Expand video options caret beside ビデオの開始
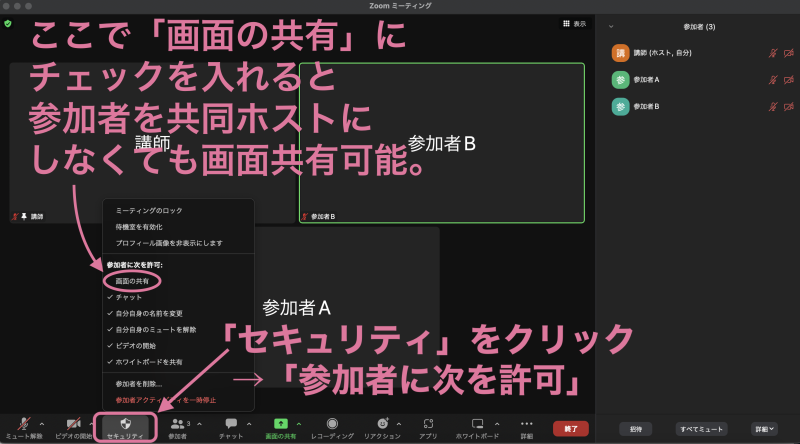The height and width of the screenshot is (444, 800). click(x=91, y=424)
